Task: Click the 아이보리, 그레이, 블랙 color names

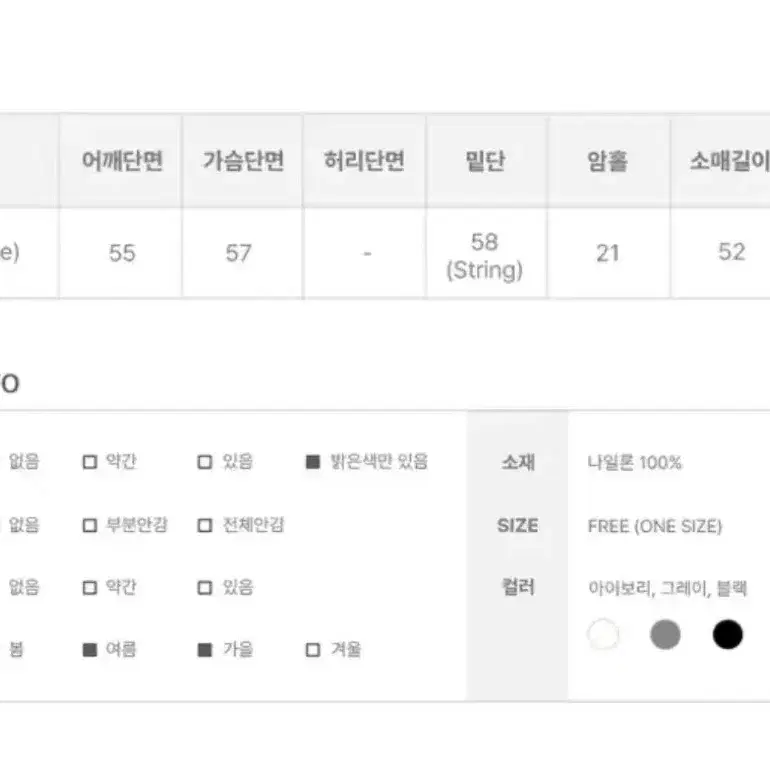Action: click(x=667, y=588)
